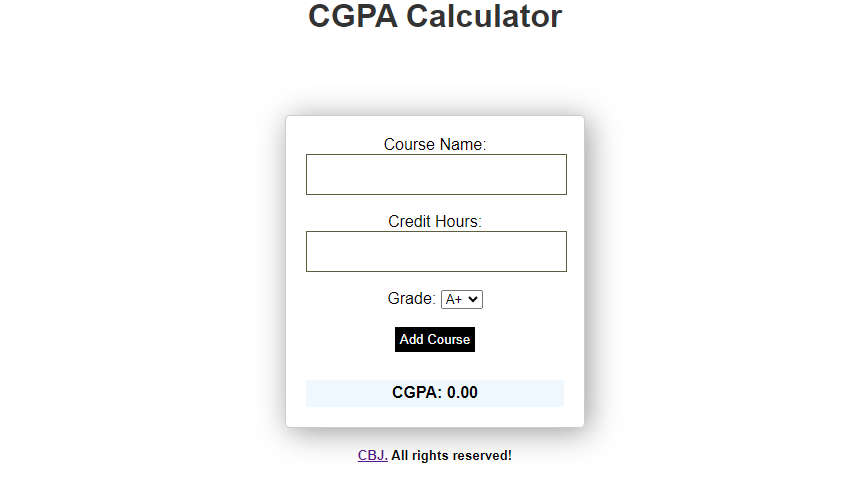Click the A+ value in Grade selector

click(454, 299)
